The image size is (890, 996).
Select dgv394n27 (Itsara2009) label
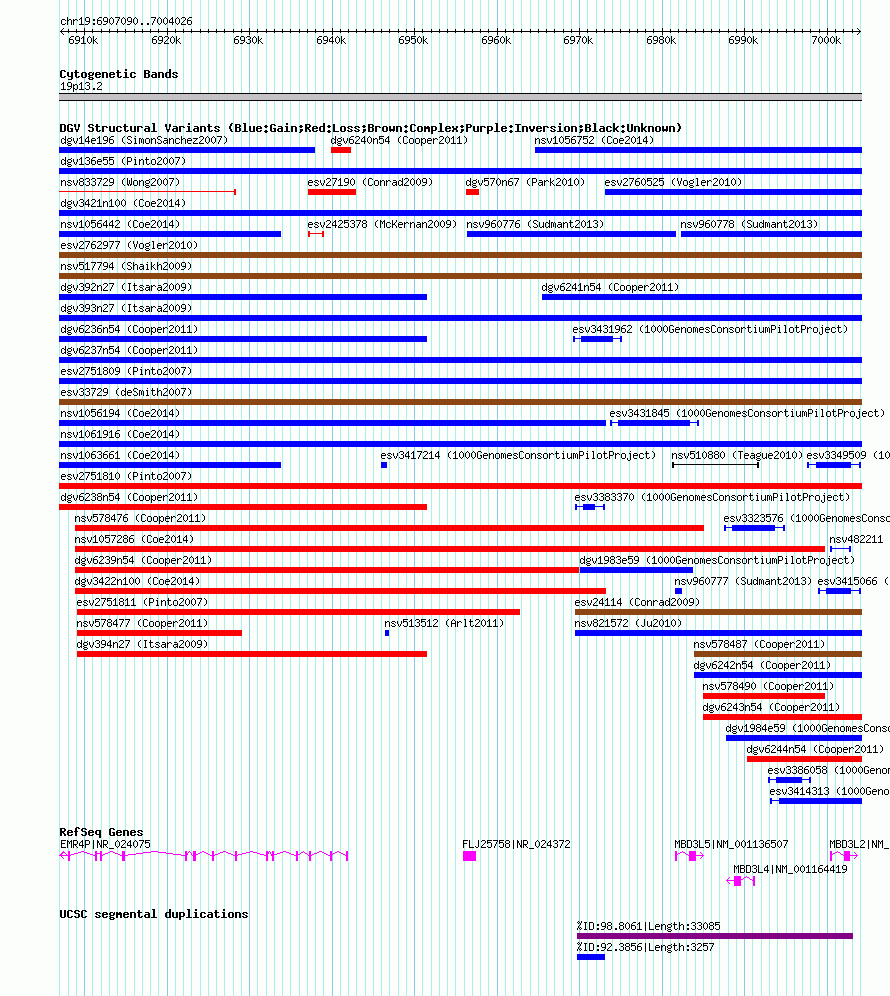pyautogui.click(x=142, y=643)
